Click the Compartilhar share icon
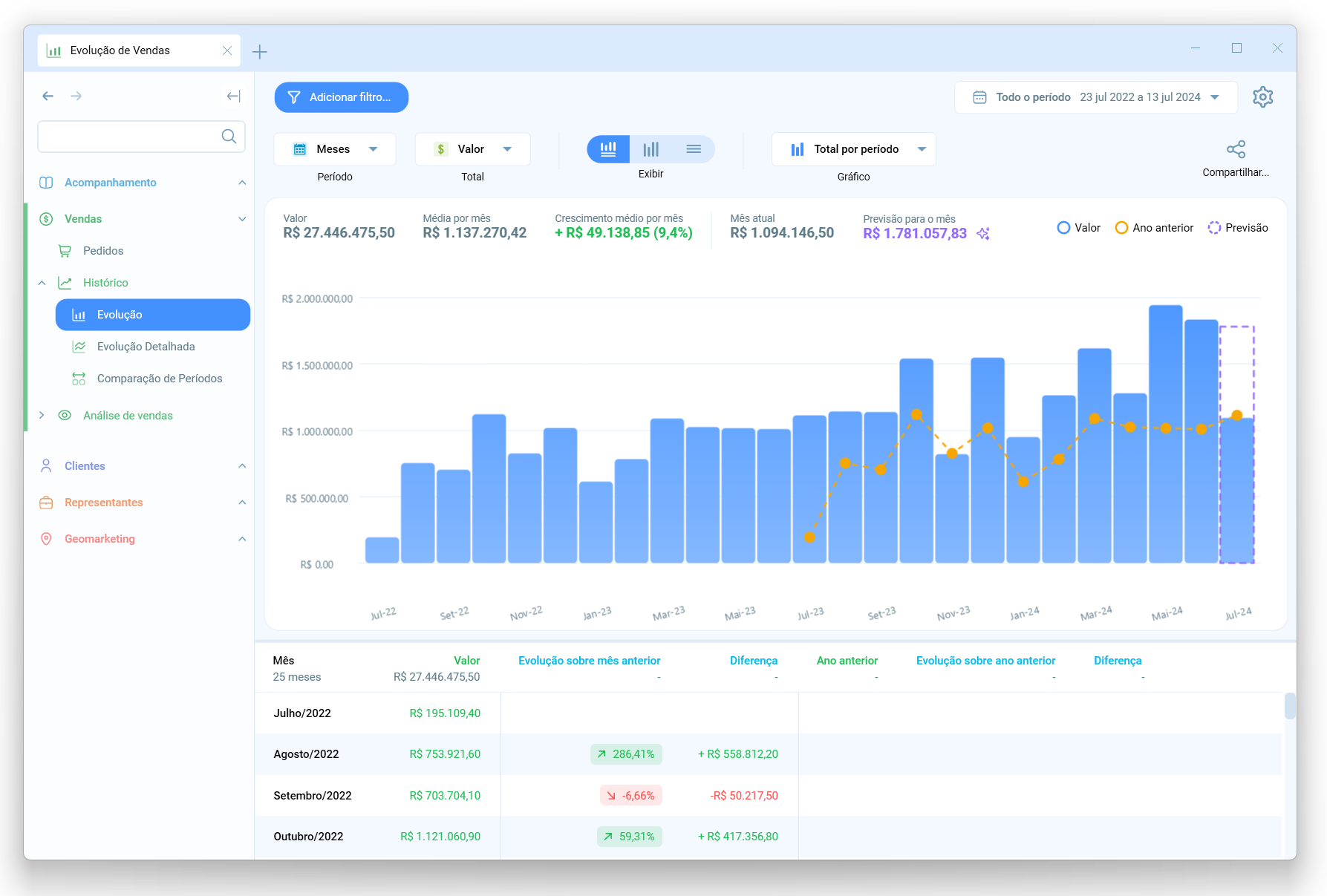Image resolution: width=1327 pixels, height=896 pixels. (1236, 149)
